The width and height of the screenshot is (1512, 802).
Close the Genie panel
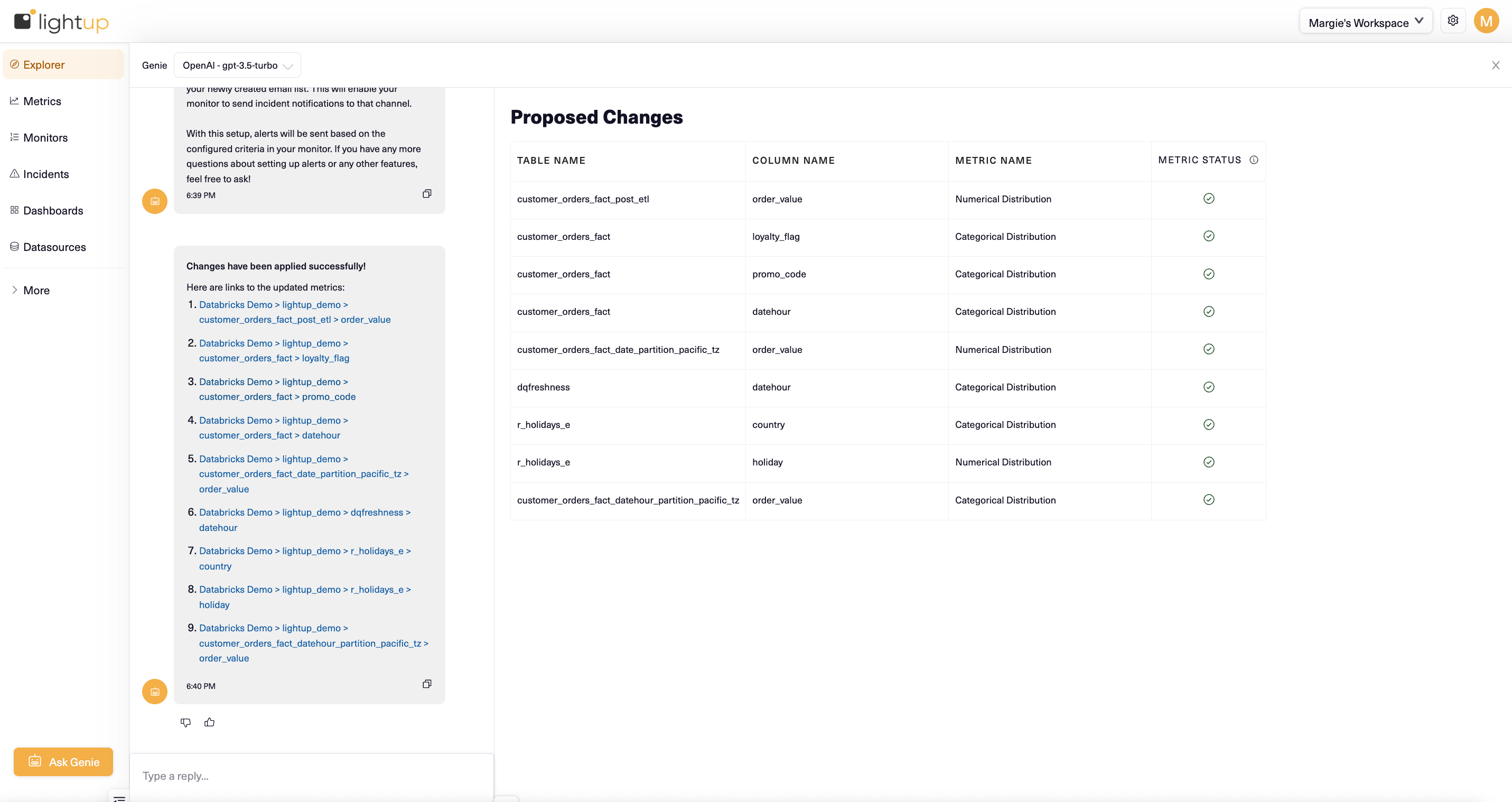pyautogui.click(x=1495, y=65)
